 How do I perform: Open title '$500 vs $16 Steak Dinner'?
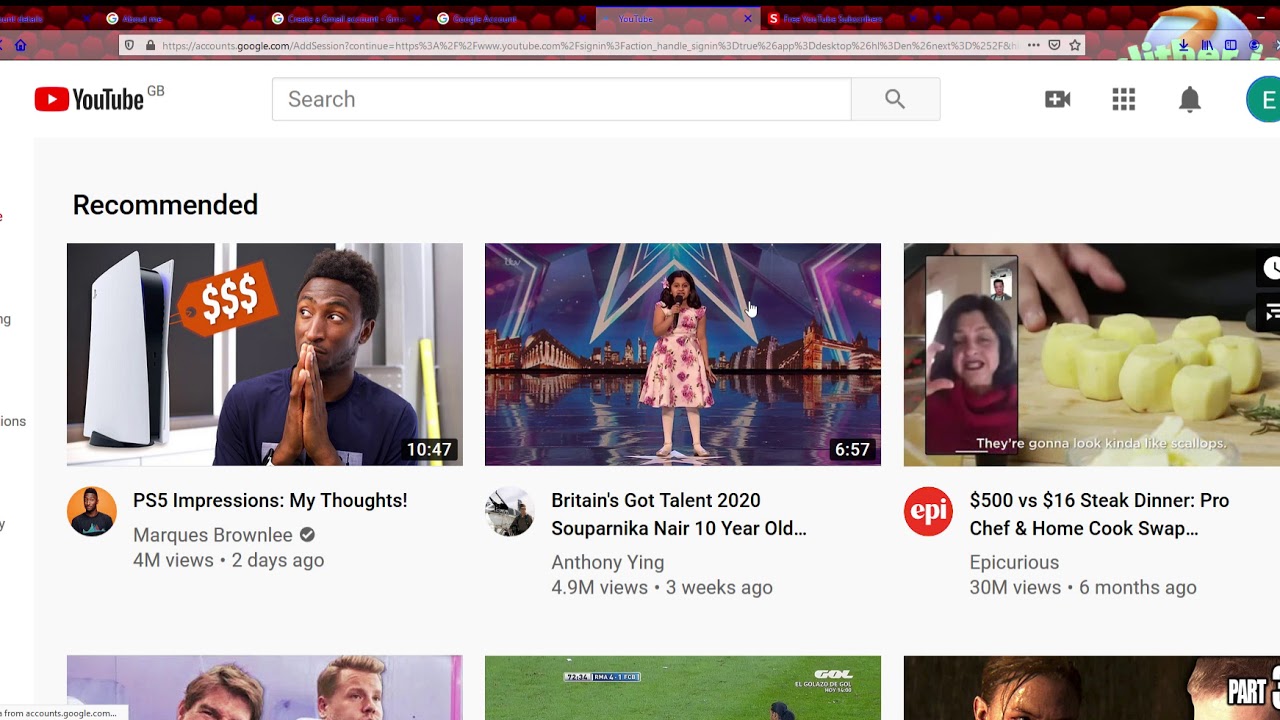(1099, 514)
